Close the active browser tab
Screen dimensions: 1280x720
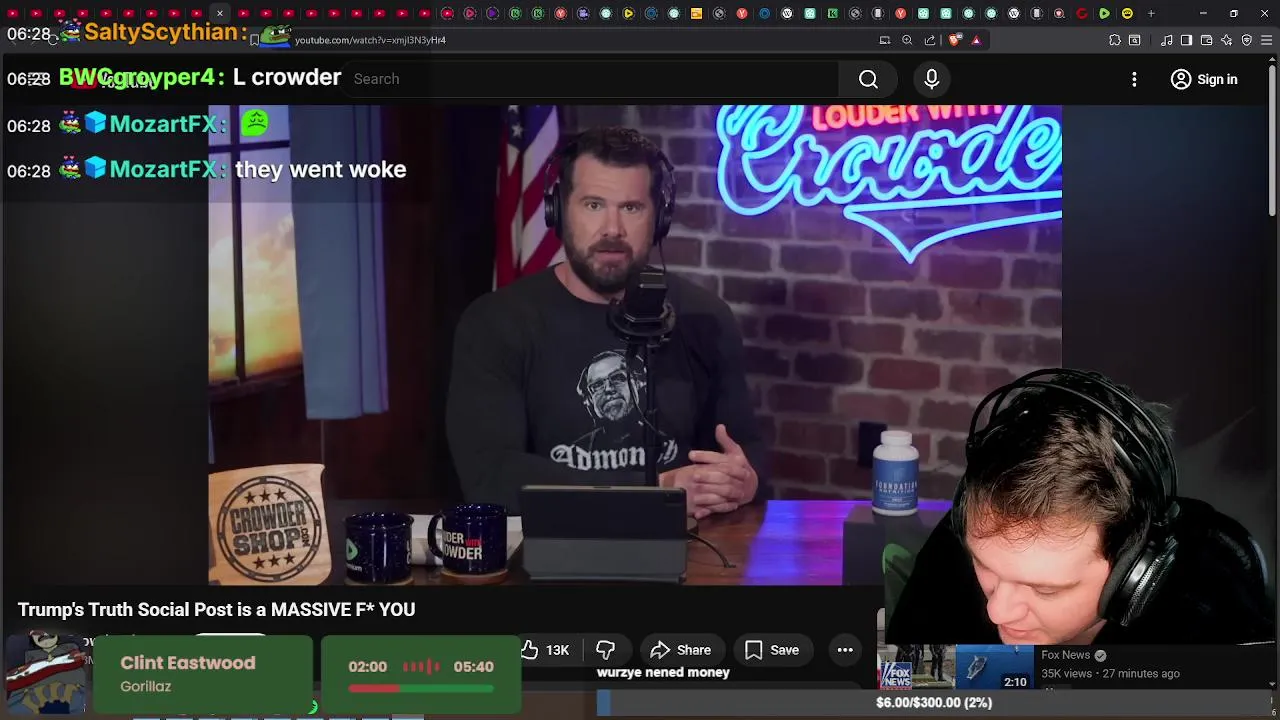click(x=220, y=14)
